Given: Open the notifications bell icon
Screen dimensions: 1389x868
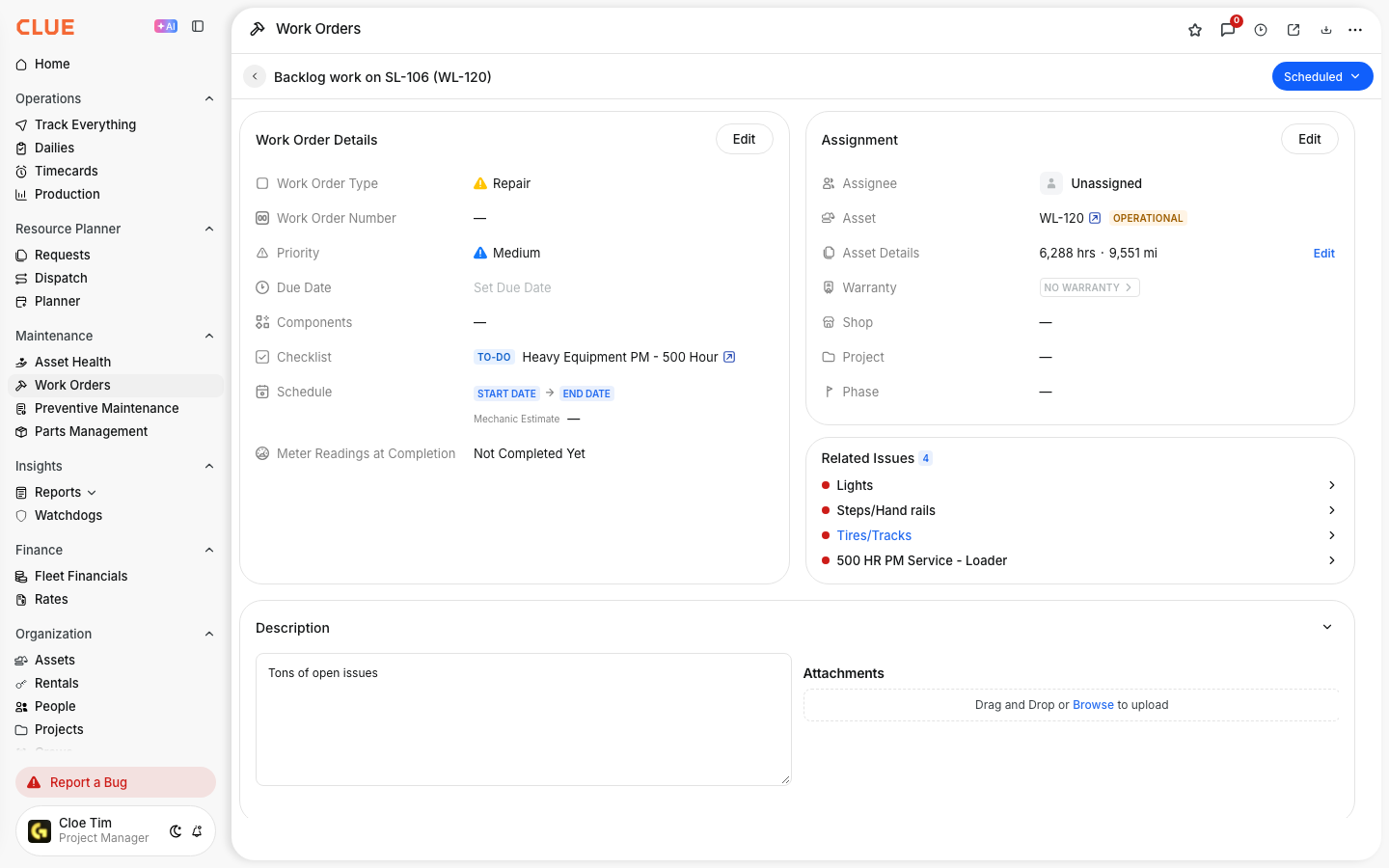Looking at the screenshot, I should tap(197, 831).
